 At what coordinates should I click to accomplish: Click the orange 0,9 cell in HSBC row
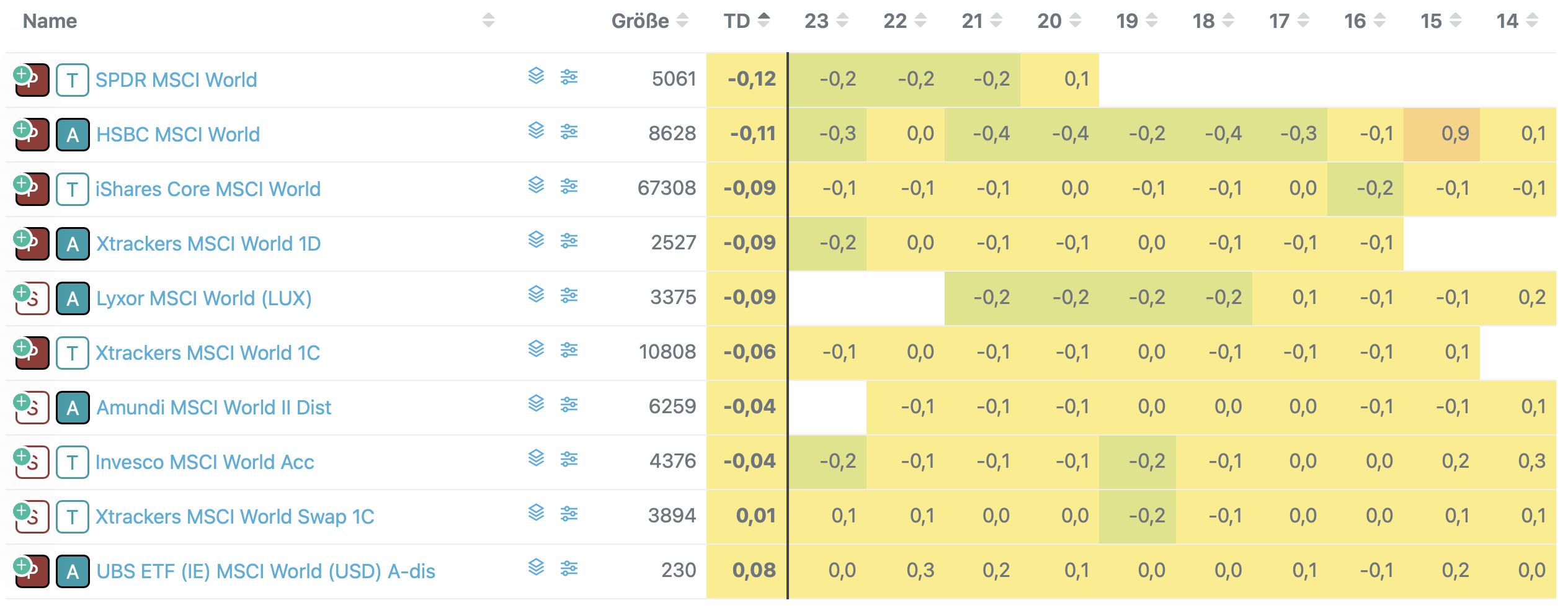(x=1441, y=134)
